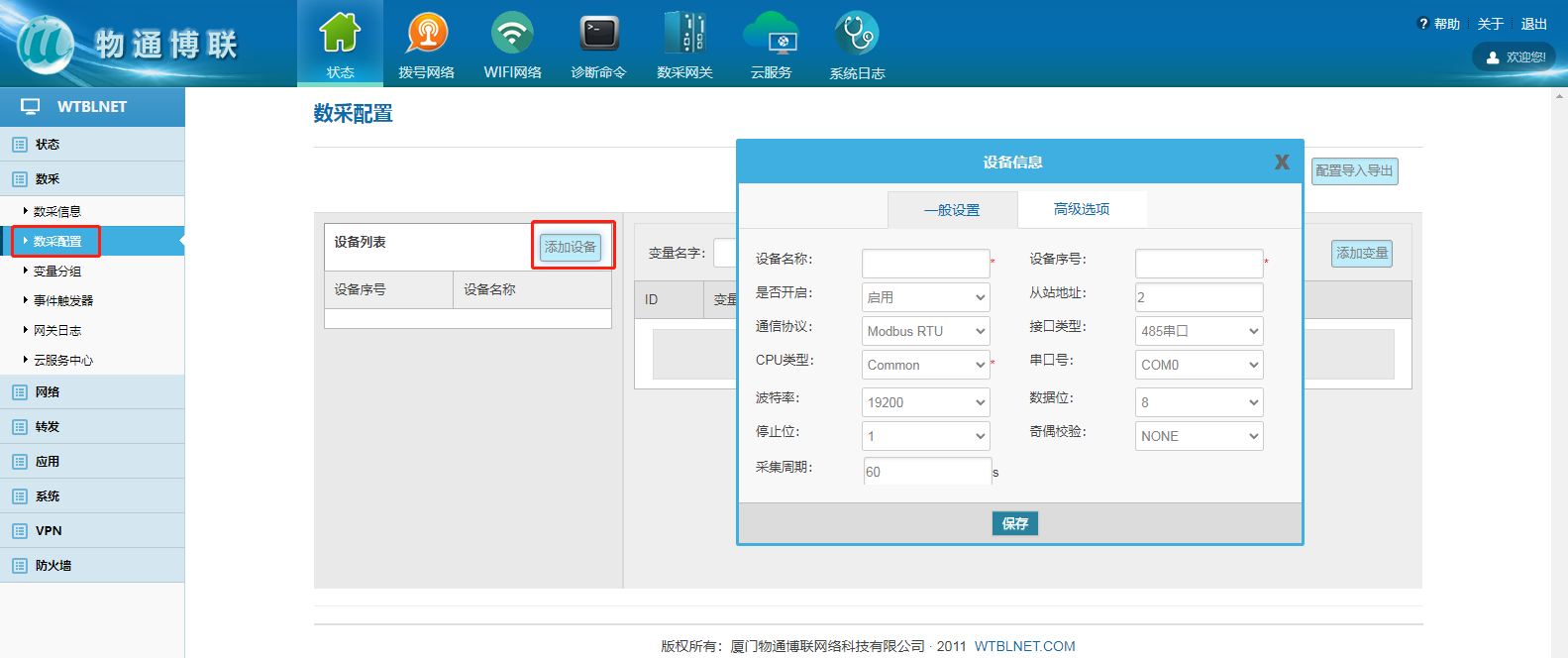Open the 拨号网络 dial-up network icon

pyautogui.click(x=427, y=34)
